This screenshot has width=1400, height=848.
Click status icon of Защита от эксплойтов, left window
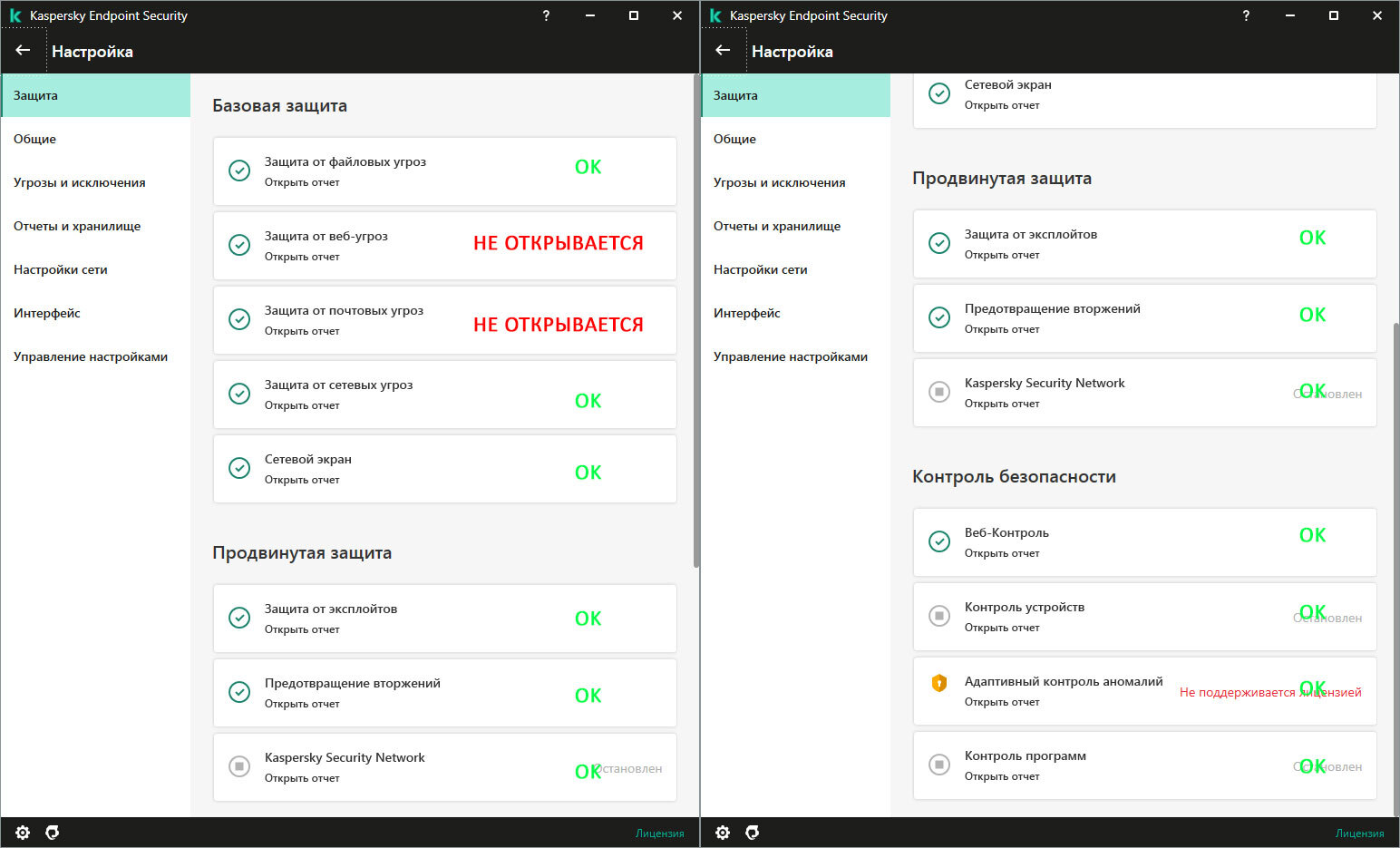[x=239, y=618]
